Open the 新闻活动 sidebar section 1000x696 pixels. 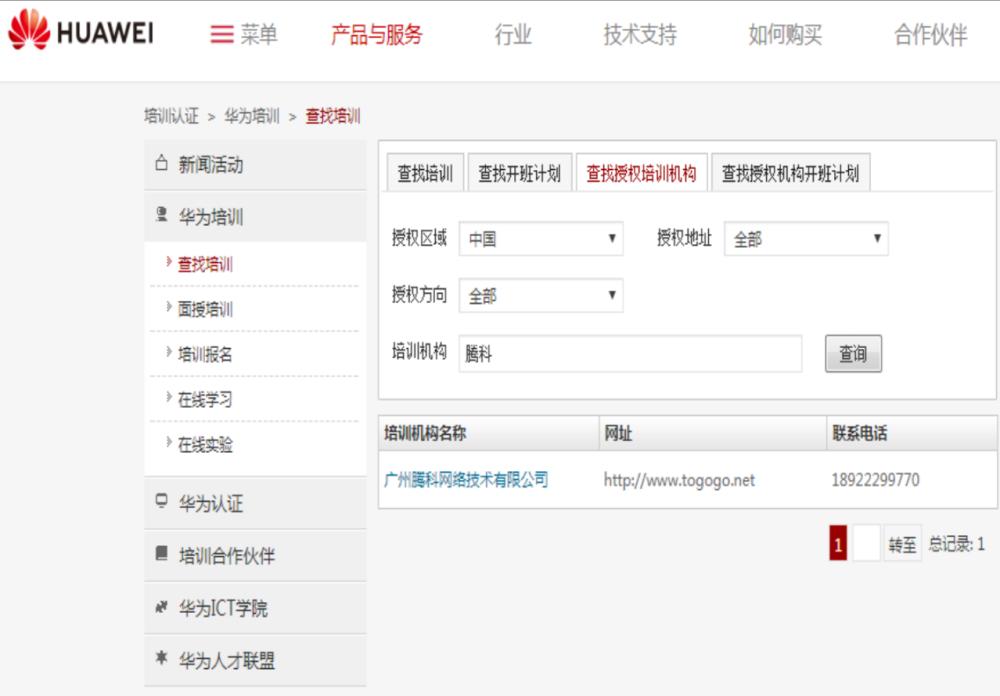tap(255, 165)
